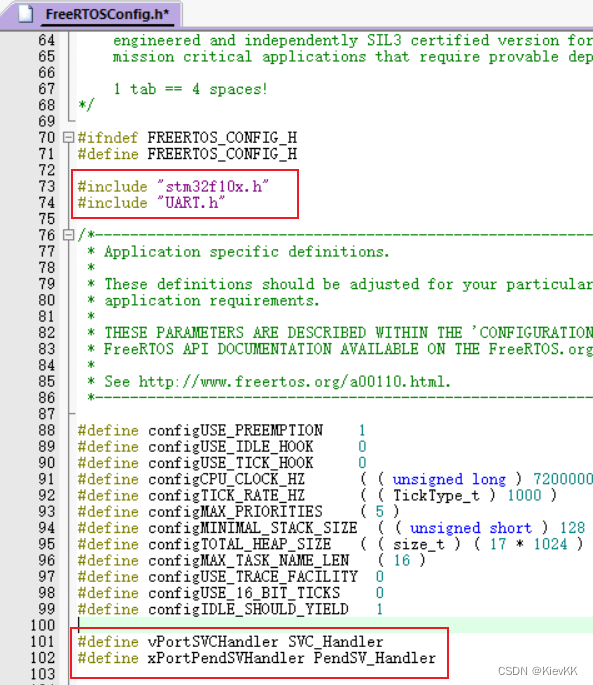Click value 128 in configMINIMAL_STACK_SIZE line
The width and height of the screenshot is (593, 685).
point(572,528)
